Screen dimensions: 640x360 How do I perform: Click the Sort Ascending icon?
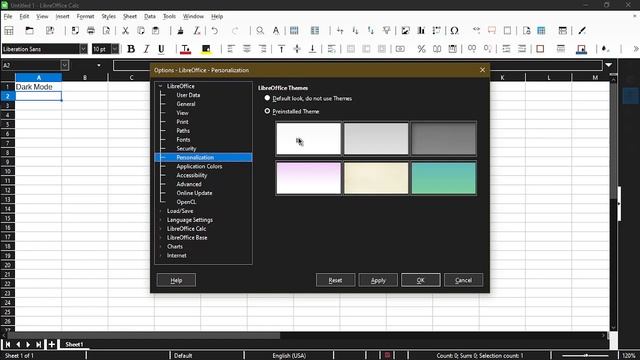355,31
